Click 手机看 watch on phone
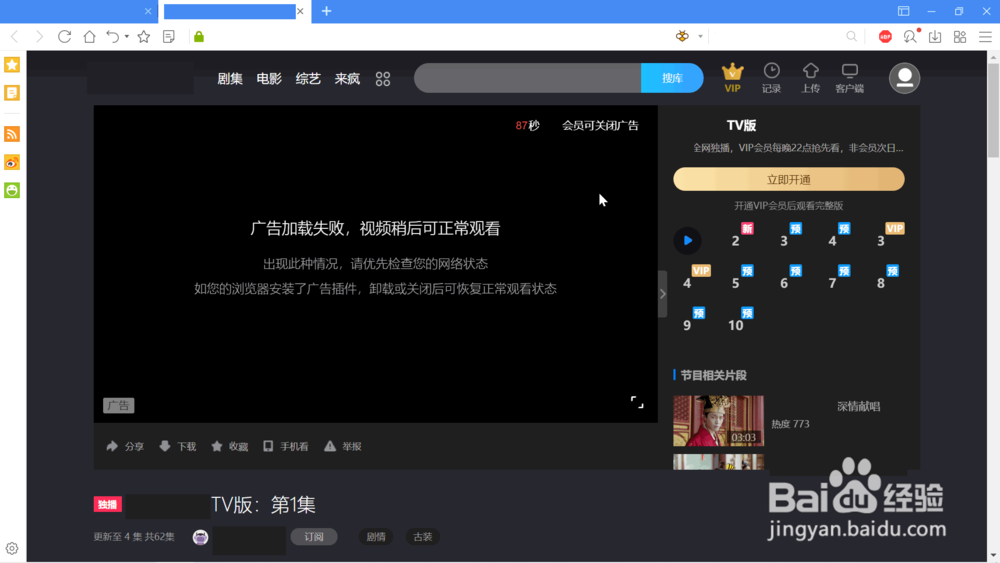The image size is (1000, 563). [286, 446]
